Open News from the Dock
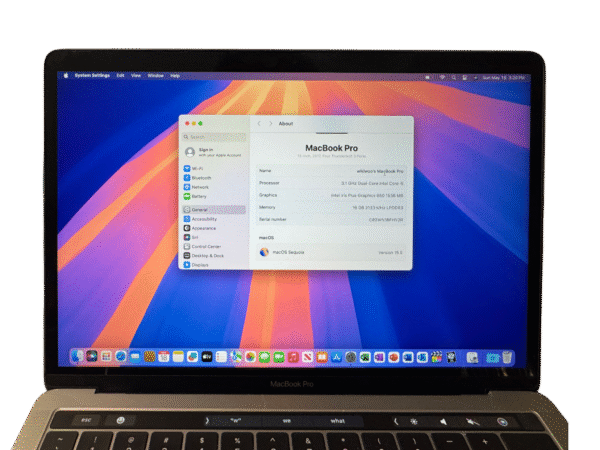 (307, 357)
